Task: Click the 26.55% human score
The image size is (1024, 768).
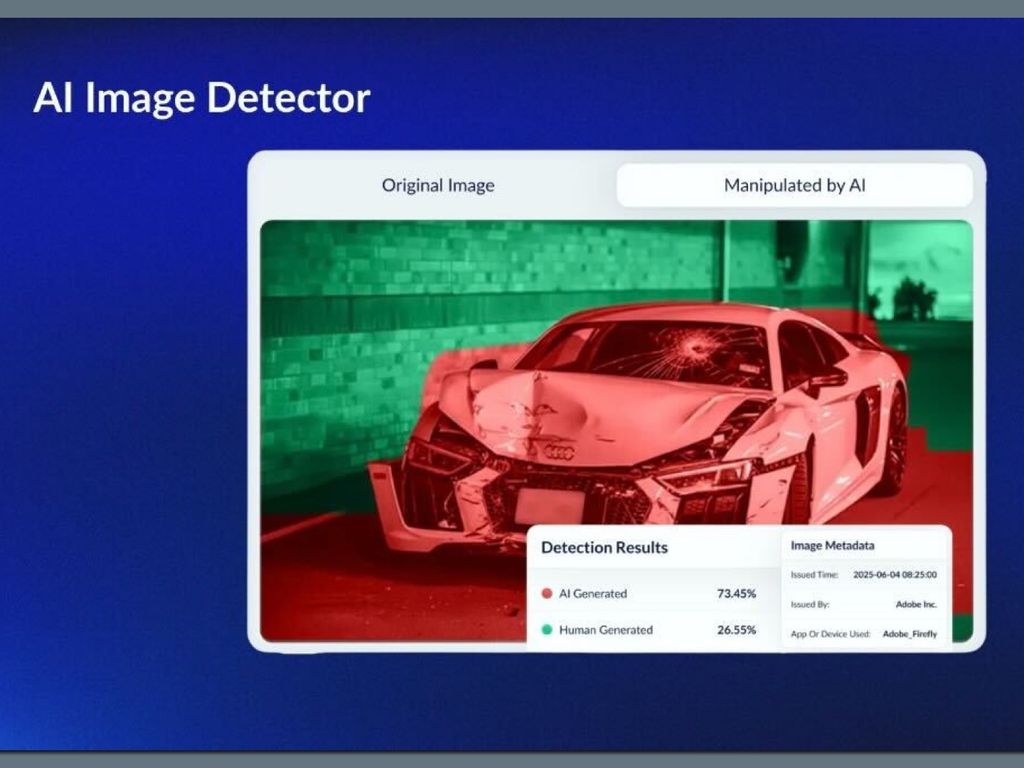Action: click(x=736, y=630)
